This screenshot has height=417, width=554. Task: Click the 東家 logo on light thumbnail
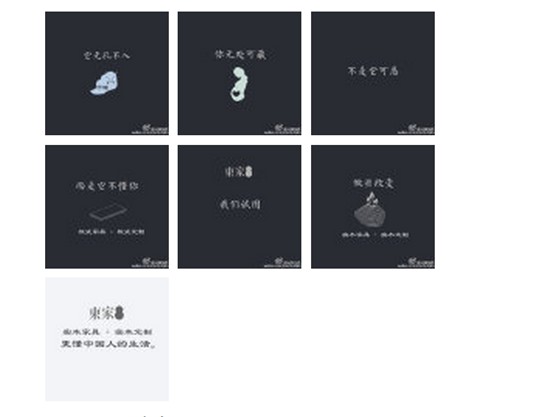coord(106,313)
